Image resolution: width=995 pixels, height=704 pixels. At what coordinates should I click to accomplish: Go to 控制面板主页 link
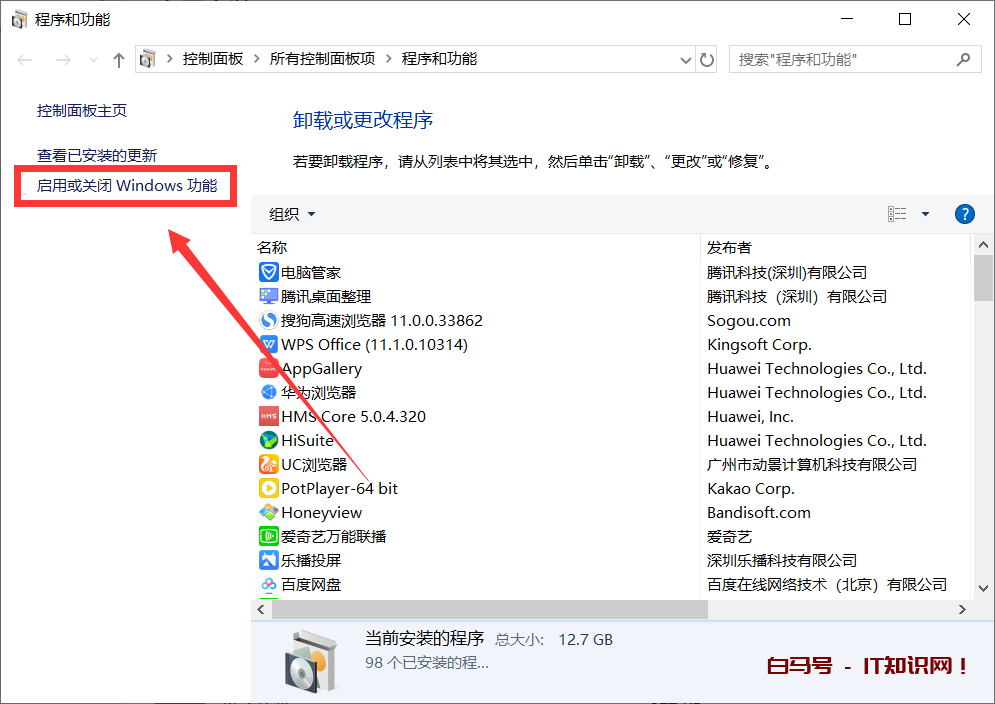pos(82,110)
